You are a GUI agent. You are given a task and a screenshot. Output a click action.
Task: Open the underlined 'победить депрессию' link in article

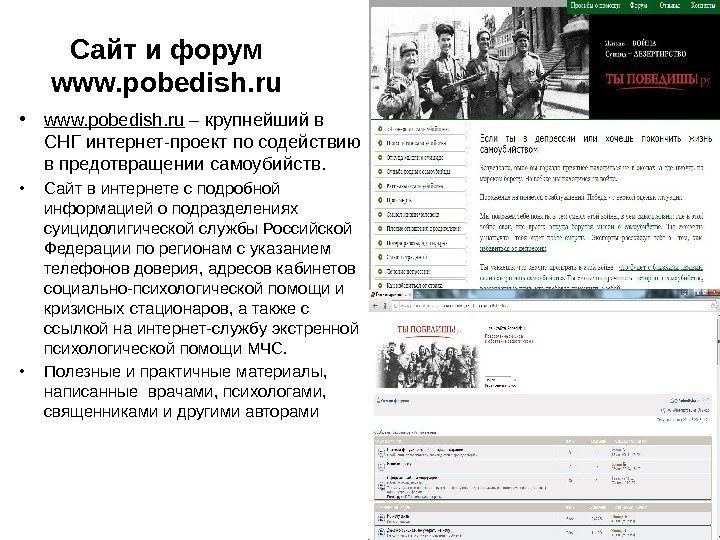tap(513, 248)
